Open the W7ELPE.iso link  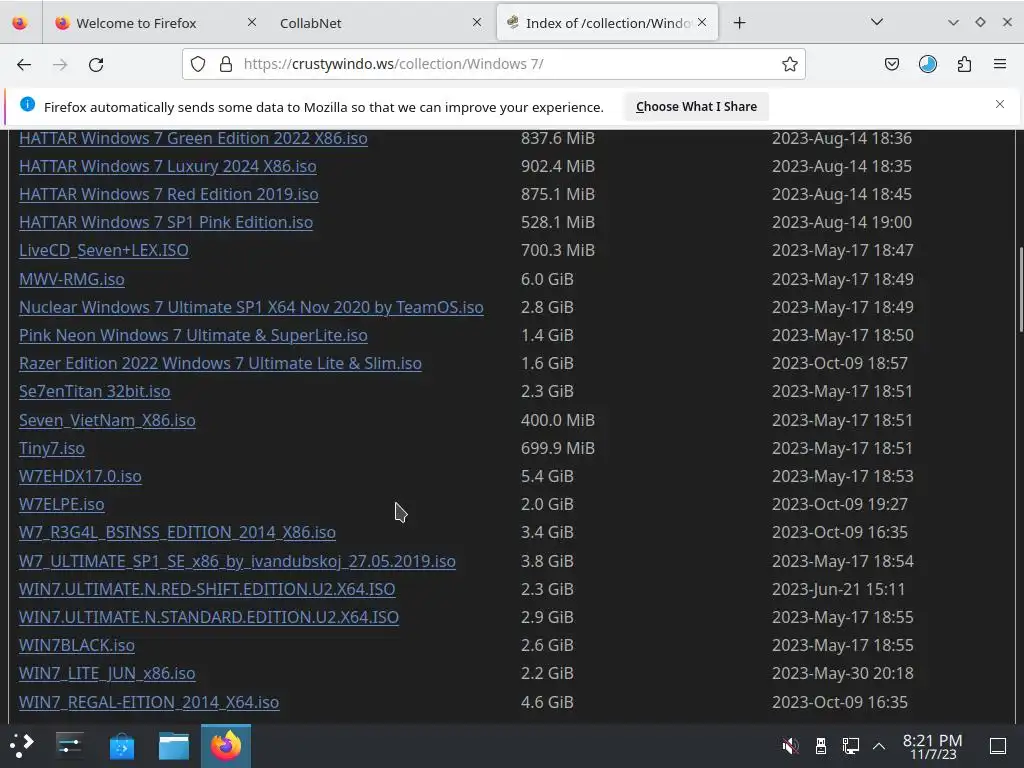click(x=61, y=505)
